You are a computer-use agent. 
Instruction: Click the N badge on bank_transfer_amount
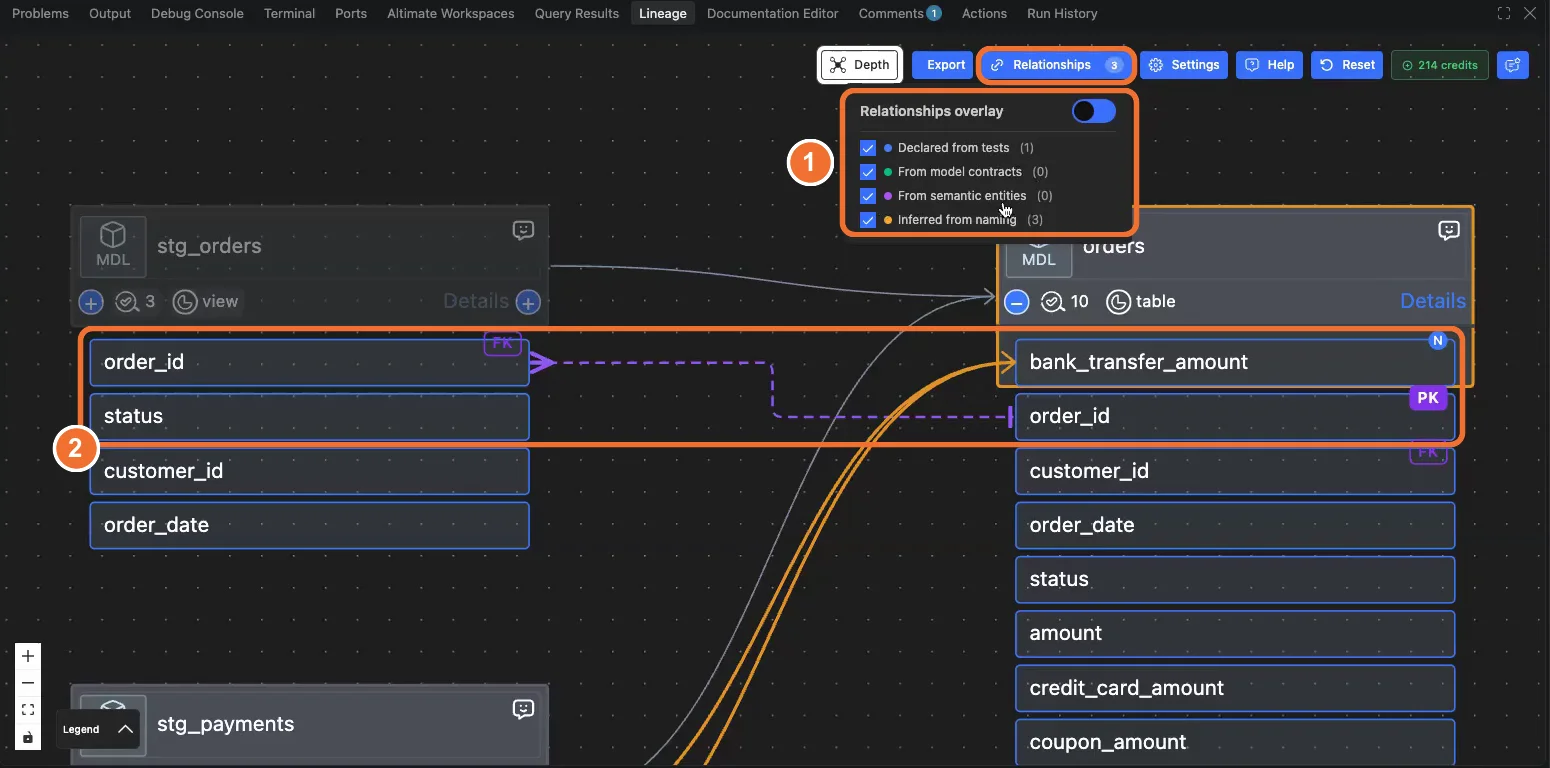pos(1438,341)
